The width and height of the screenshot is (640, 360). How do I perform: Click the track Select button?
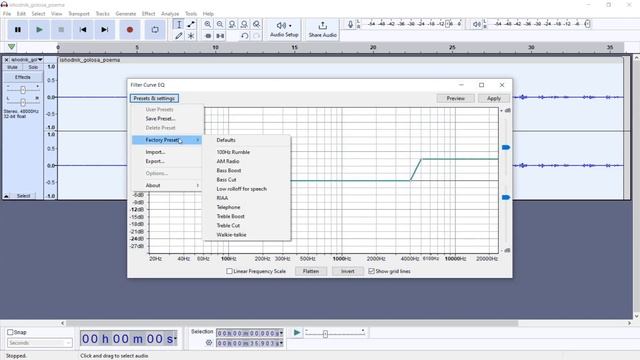[23, 196]
